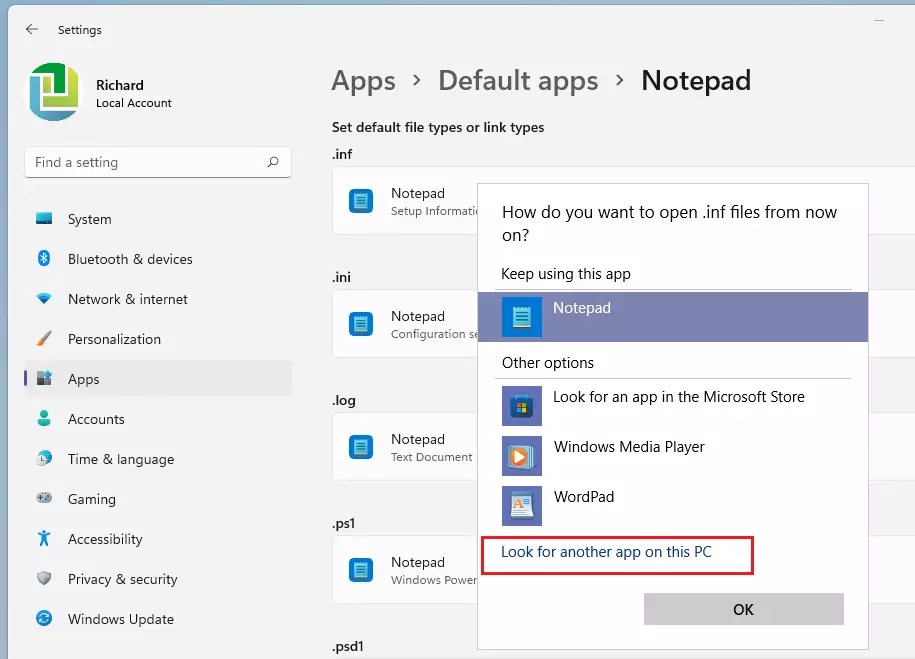
Task: Select the Bluetooth & devices icon
Action: [x=45, y=259]
